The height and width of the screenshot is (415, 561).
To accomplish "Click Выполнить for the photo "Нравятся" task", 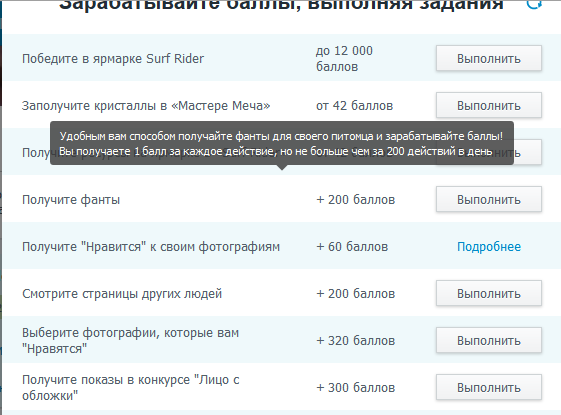I will (x=488, y=340).
